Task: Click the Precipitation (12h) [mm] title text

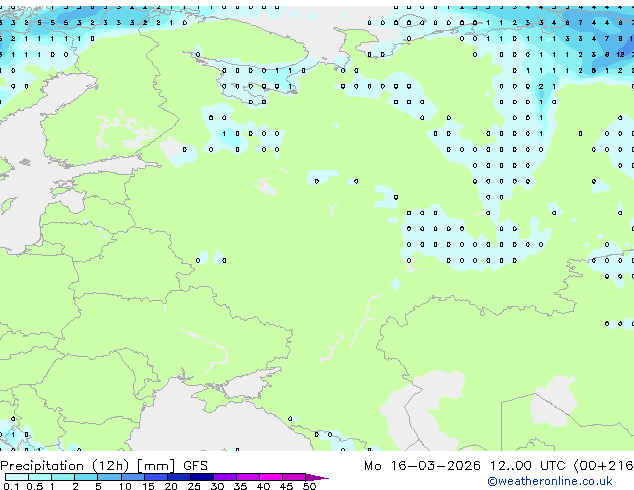Action: point(88,466)
